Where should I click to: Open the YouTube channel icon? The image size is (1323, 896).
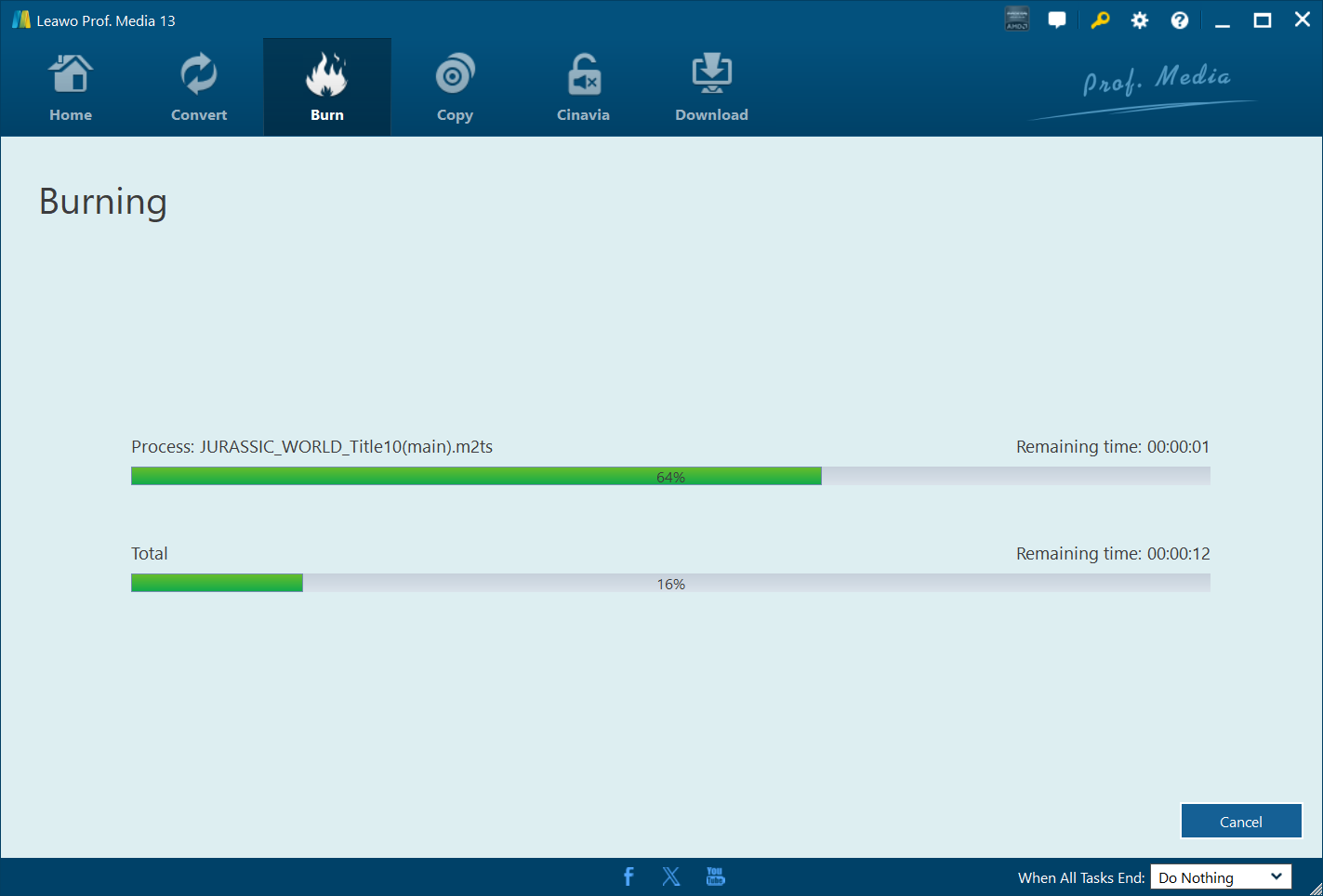(715, 876)
